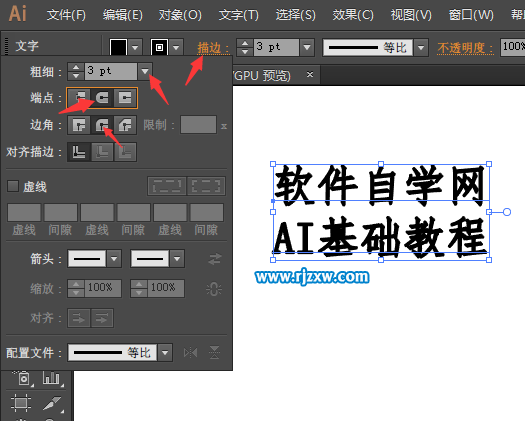This screenshot has height=421, width=525.
Task: Open the start arrowhead dropdown
Action: coord(114,259)
